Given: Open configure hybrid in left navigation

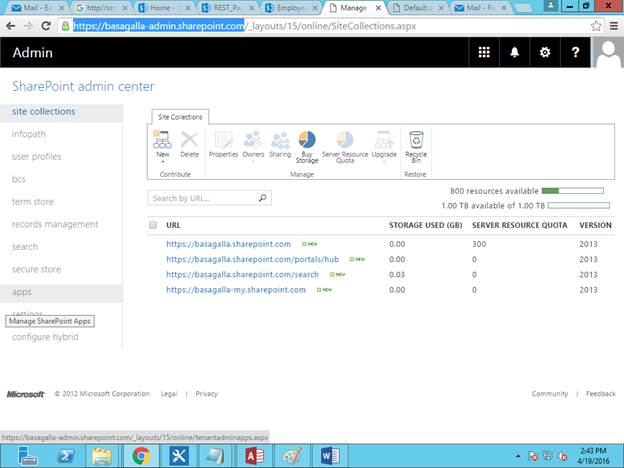Looking at the screenshot, I should (45, 337).
